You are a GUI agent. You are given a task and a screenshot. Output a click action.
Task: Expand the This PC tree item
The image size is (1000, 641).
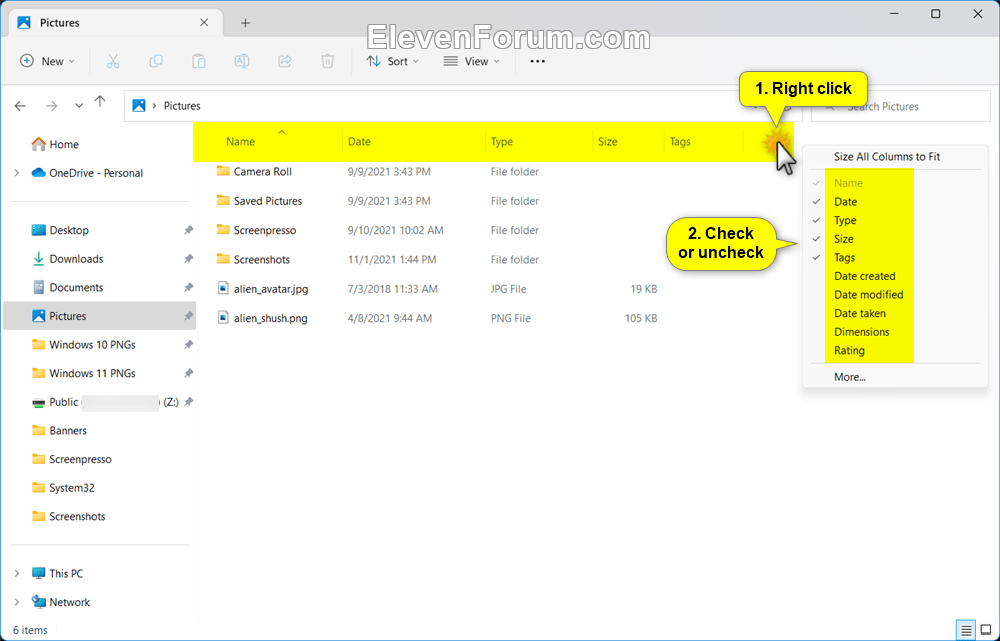pos(19,573)
